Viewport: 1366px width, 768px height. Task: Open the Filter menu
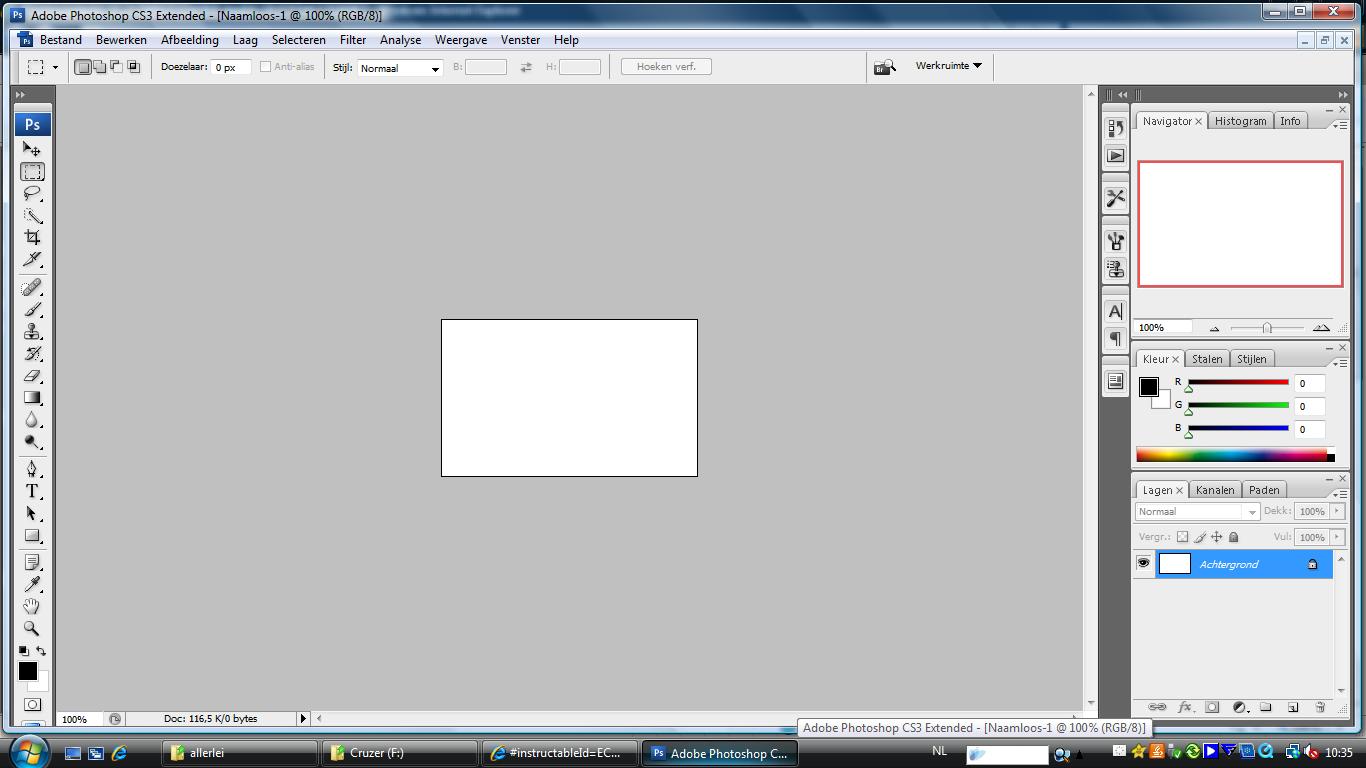353,40
